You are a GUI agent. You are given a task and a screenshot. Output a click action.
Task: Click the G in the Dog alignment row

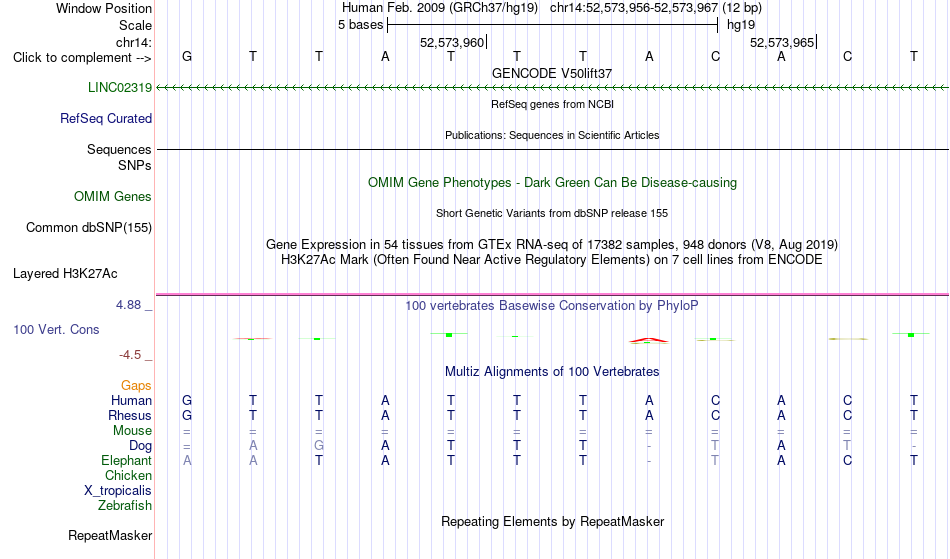(319, 446)
